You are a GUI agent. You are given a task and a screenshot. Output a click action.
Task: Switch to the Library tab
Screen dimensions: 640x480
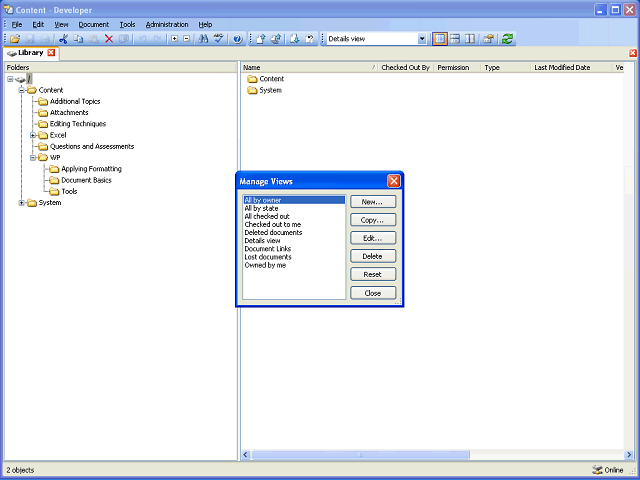pyautogui.click(x=31, y=53)
